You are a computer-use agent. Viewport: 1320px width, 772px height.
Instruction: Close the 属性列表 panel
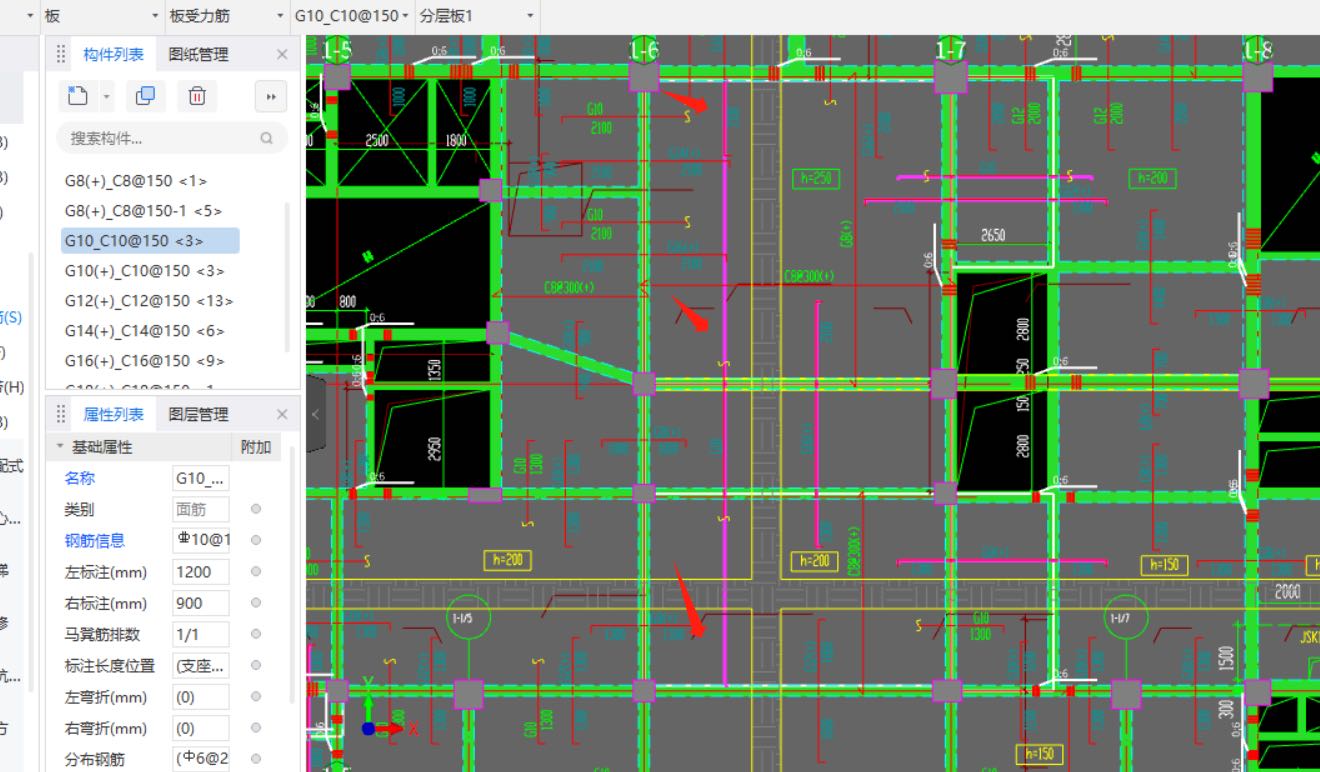pos(282,414)
